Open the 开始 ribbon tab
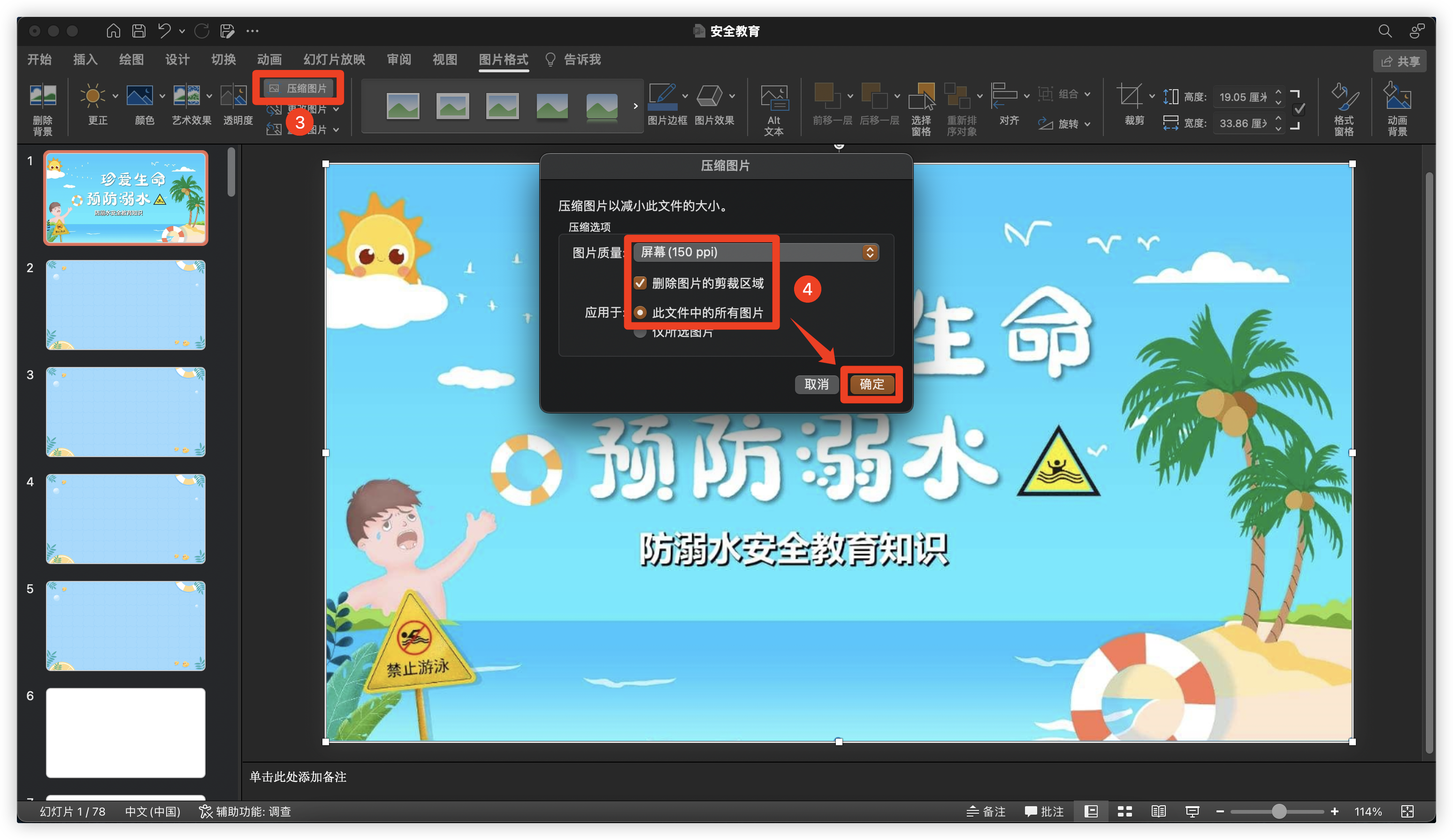Screen dimensions: 1453x840 (39, 60)
